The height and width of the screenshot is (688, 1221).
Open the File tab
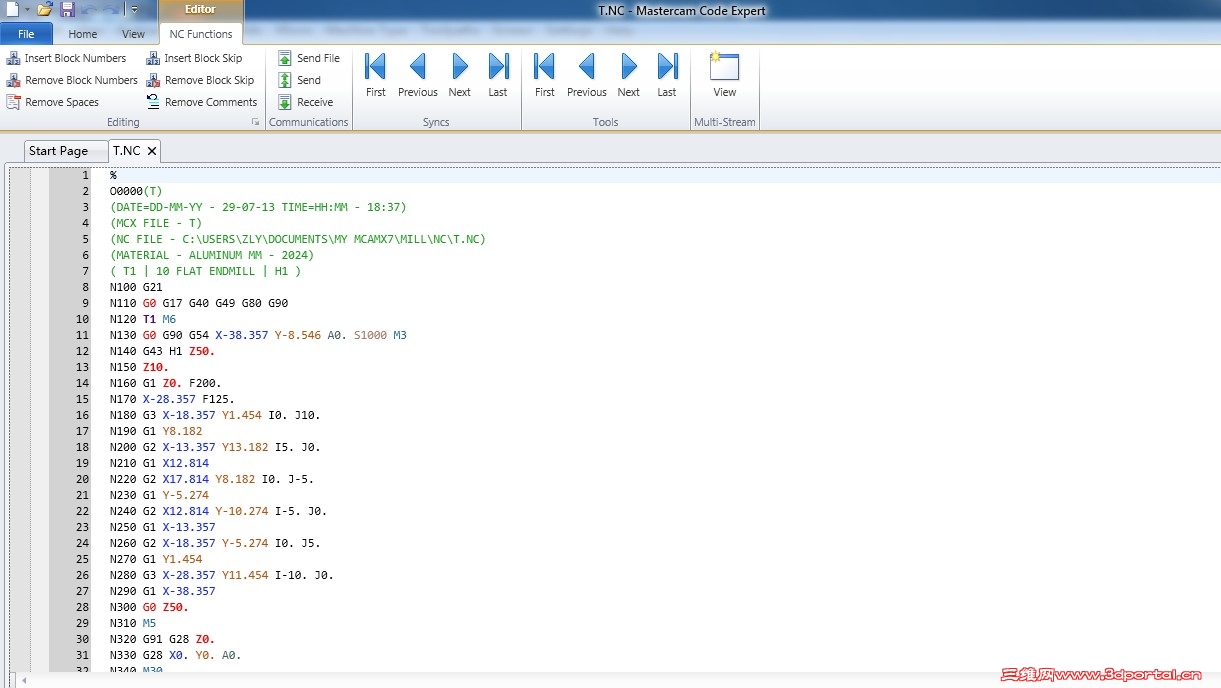27,34
